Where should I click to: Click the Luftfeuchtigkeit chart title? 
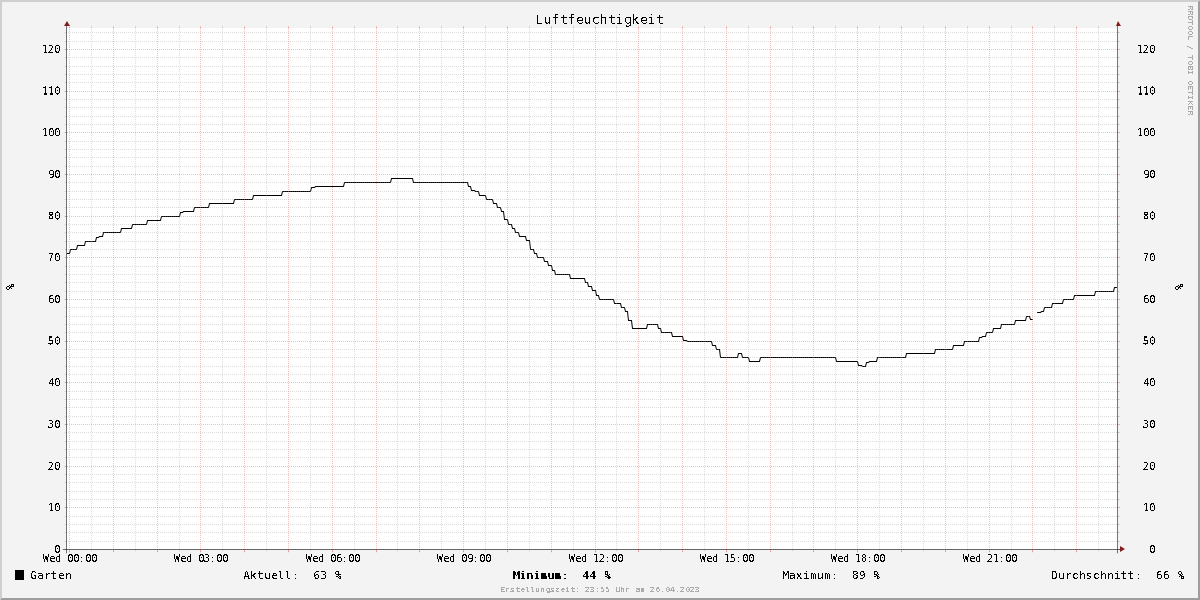point(599,19)
